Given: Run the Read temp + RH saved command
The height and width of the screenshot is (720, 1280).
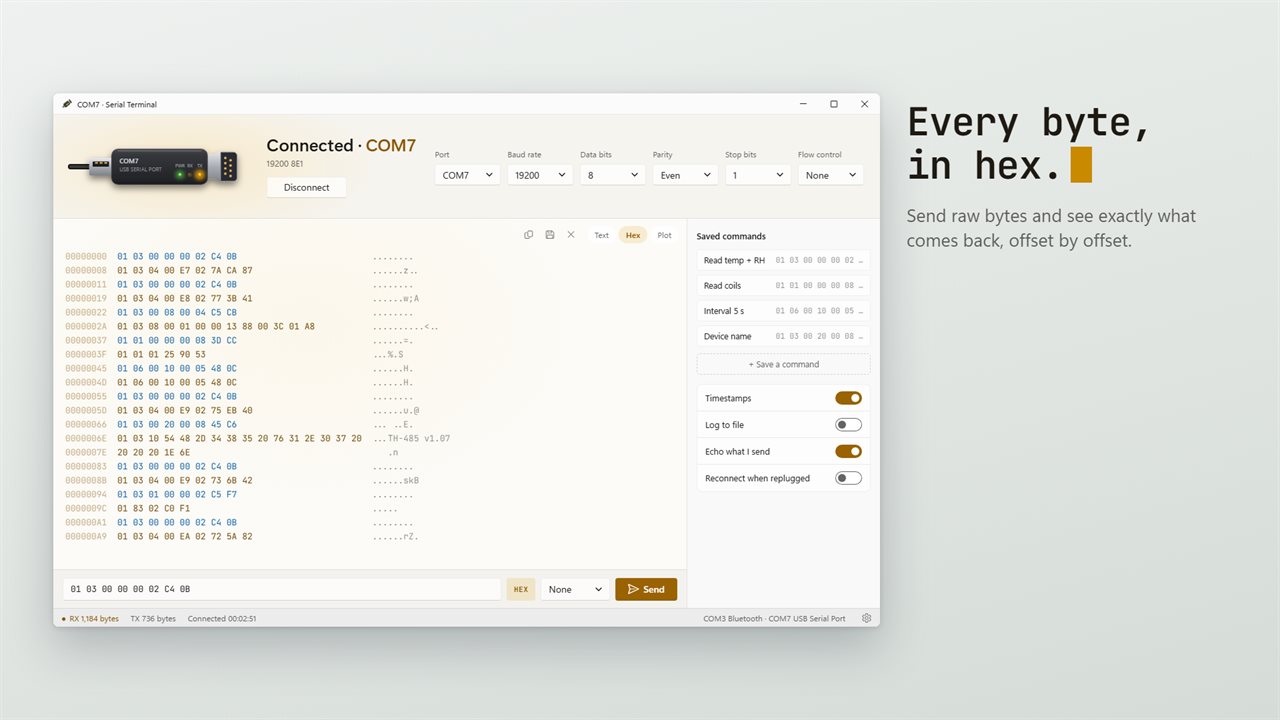Looking at the screenshot, I should [784, 260].
